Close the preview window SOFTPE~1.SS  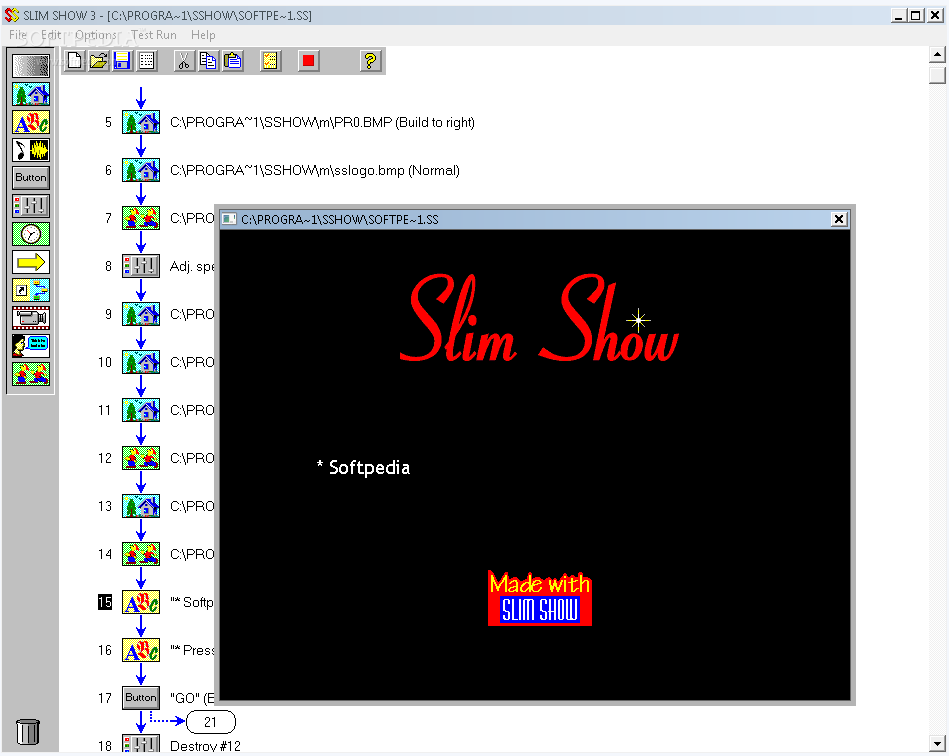839,219
